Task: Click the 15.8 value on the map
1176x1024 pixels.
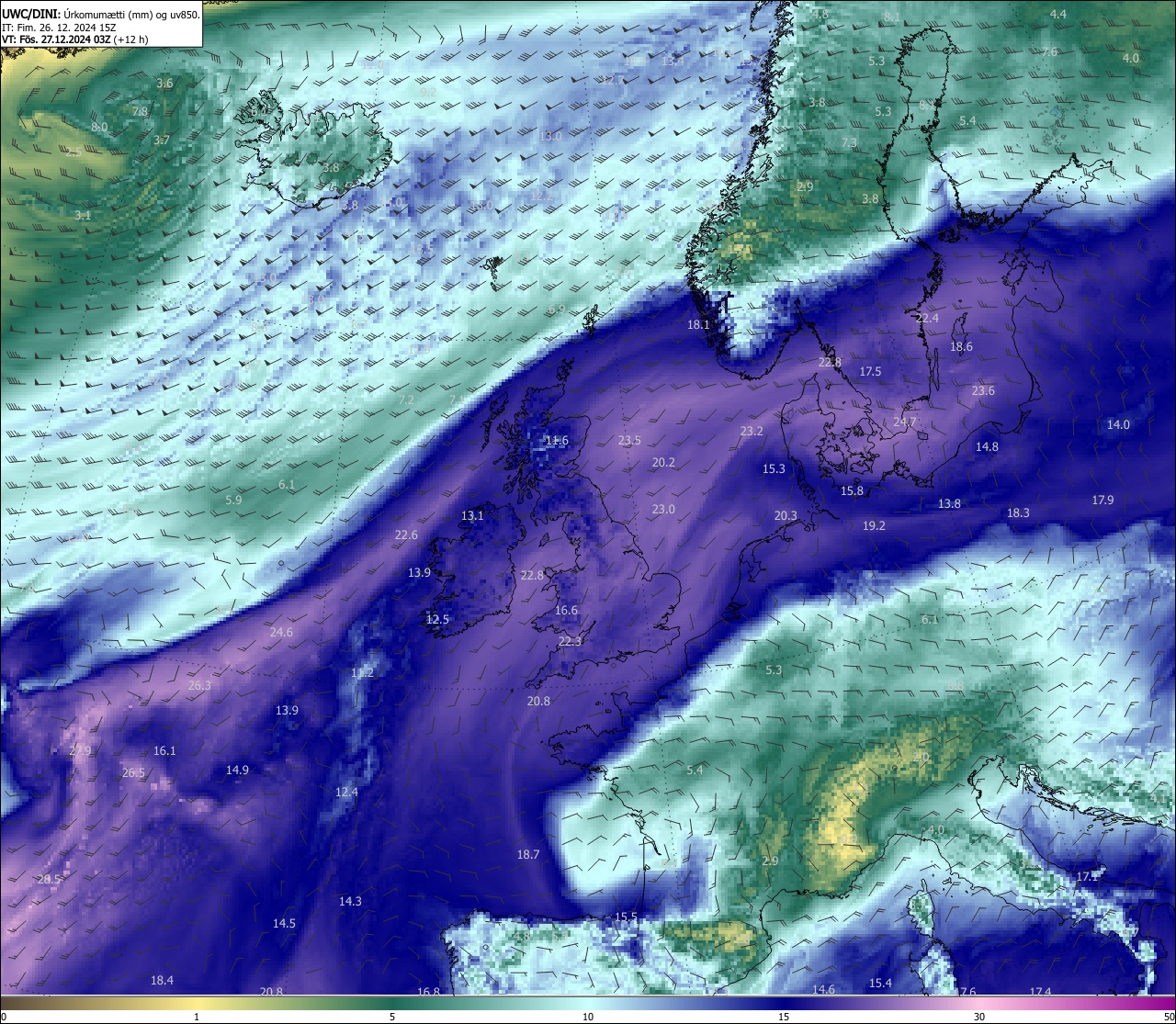Action: point(852,490)
